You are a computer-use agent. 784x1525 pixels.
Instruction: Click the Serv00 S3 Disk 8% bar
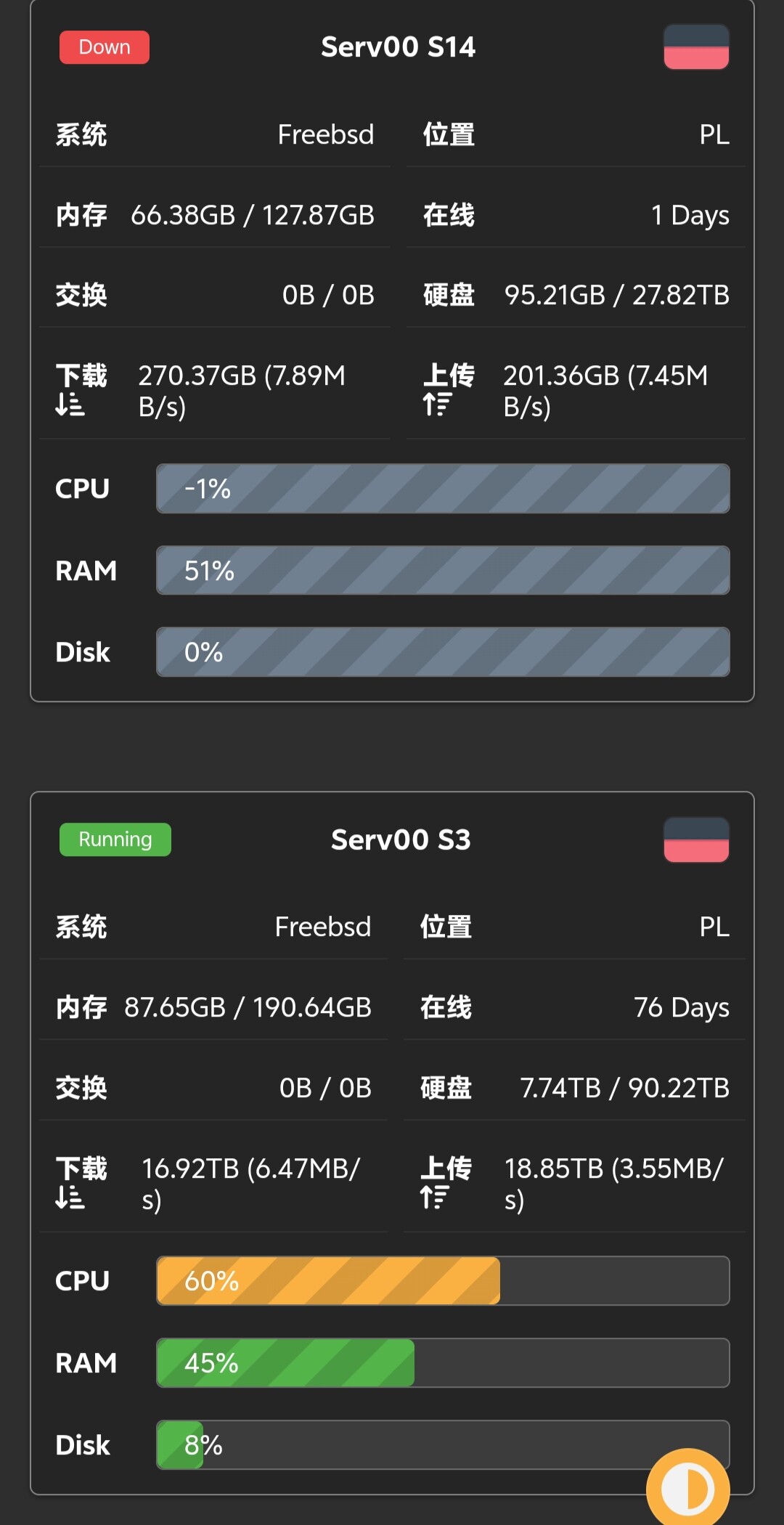[x=443, y=1445]
